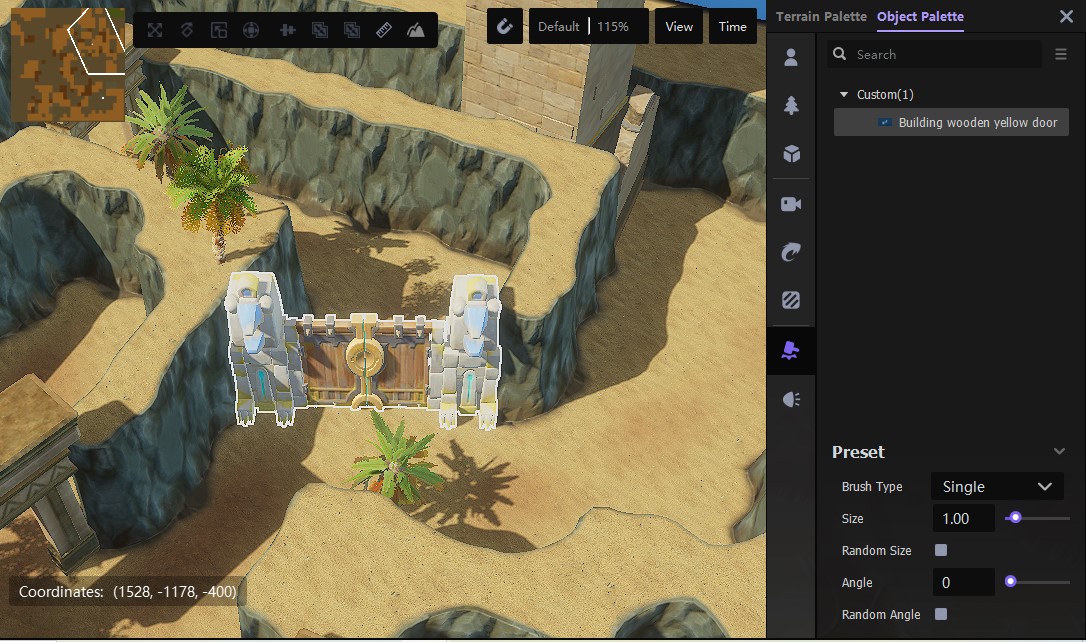Click the second overlapping squares ungroup icon
This screenshot has height=642, width=1086.
(352, 30)
